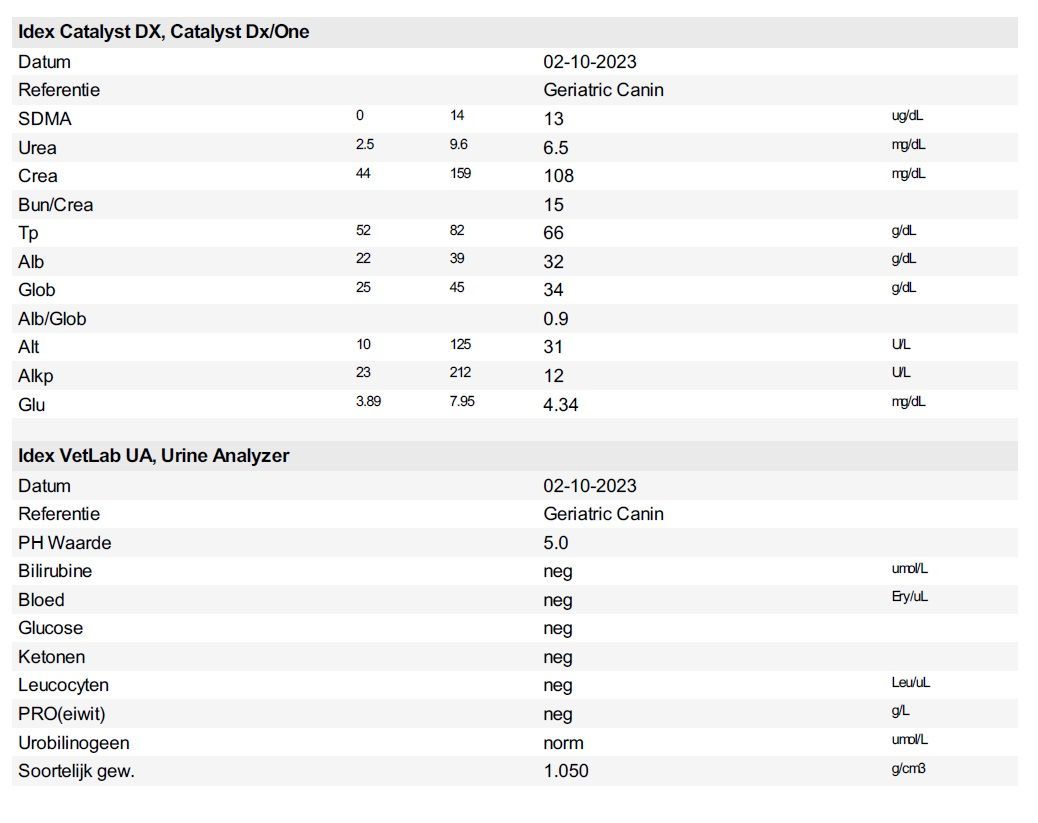Click the Ketonen result neg
This screenshot has width=1038, height=823.
click(557, 657)
